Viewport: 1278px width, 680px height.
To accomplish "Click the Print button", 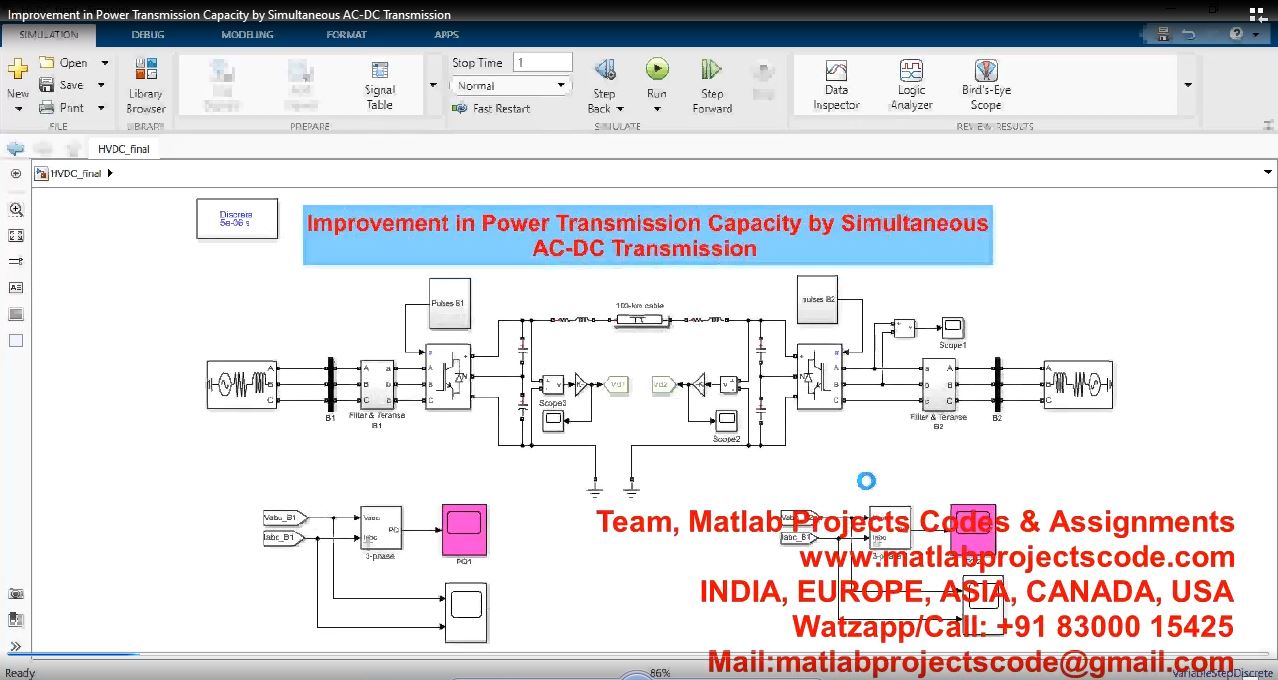I will [62, 108].
